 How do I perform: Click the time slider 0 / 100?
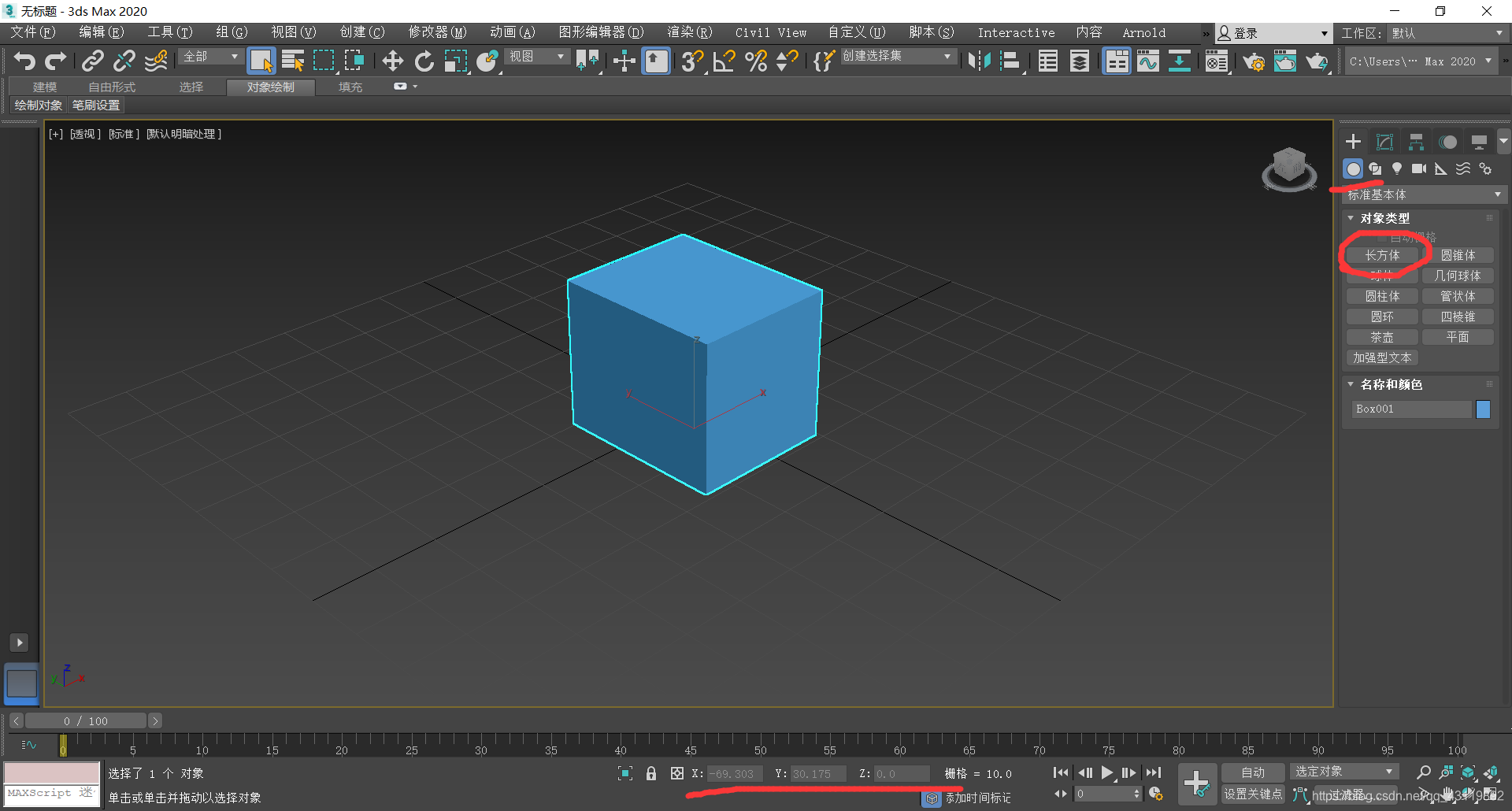pyautogui.click(x=86, y=720)
